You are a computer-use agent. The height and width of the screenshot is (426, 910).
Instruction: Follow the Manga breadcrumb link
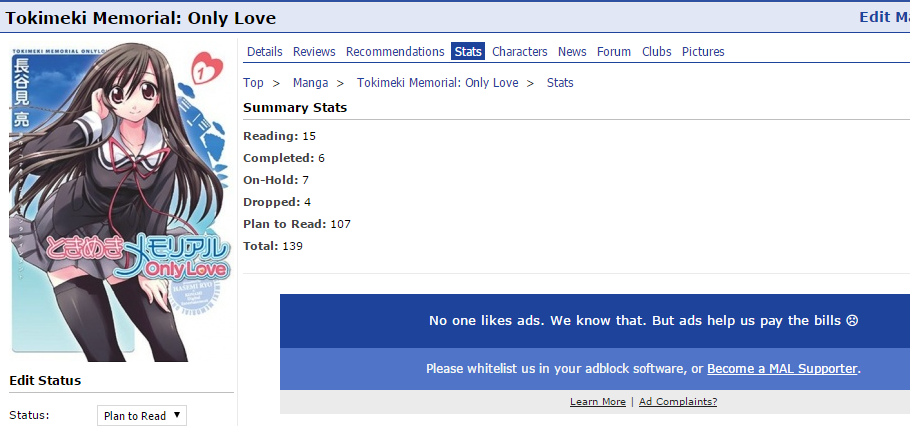pos(310,82)
